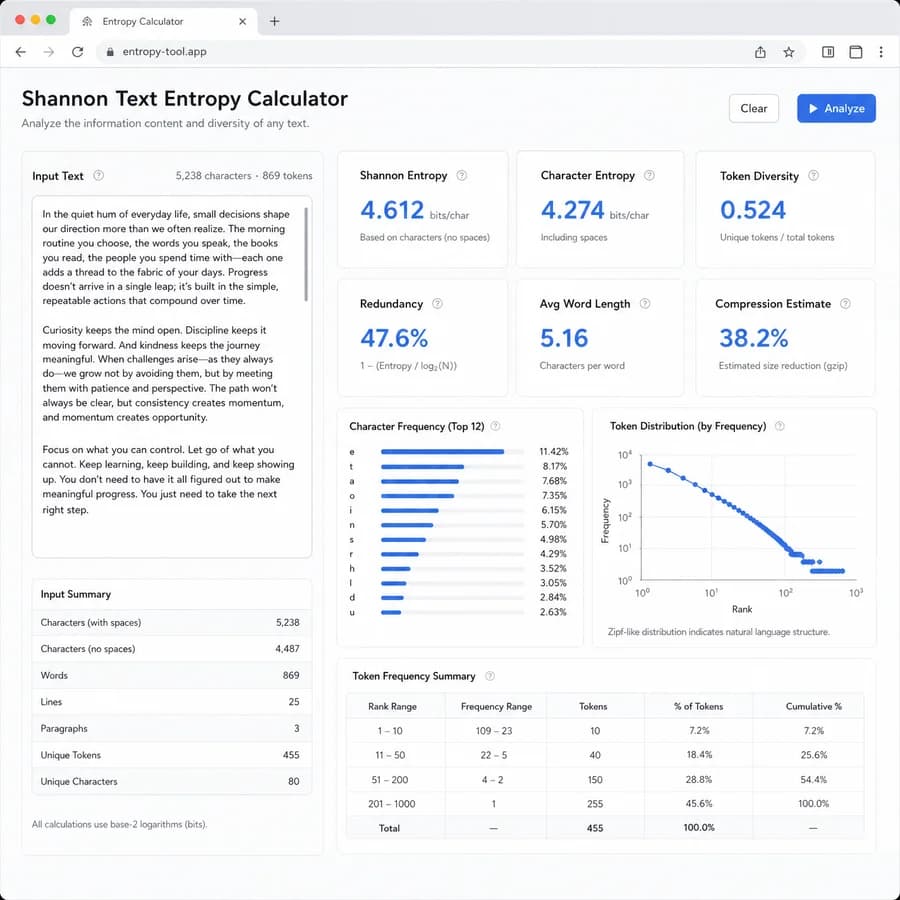Open the side panel icon
The width and height of the screenshot is (900, 900).
point(828,52)
